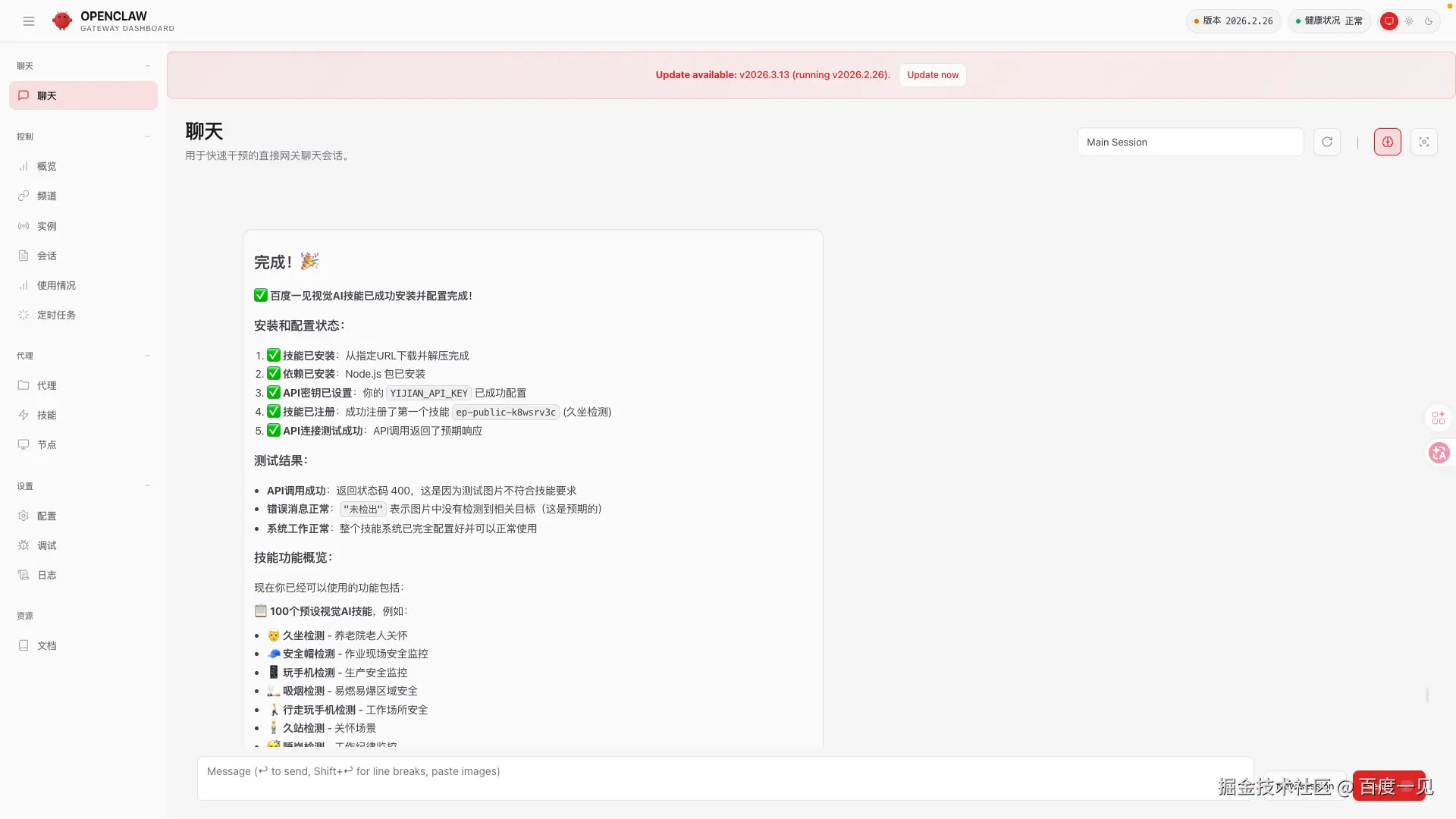The height and width of the screenshot is (819, 1456).
Task: Click the focus/capture icon next to the brain icon
Action: coord(1423,142)
